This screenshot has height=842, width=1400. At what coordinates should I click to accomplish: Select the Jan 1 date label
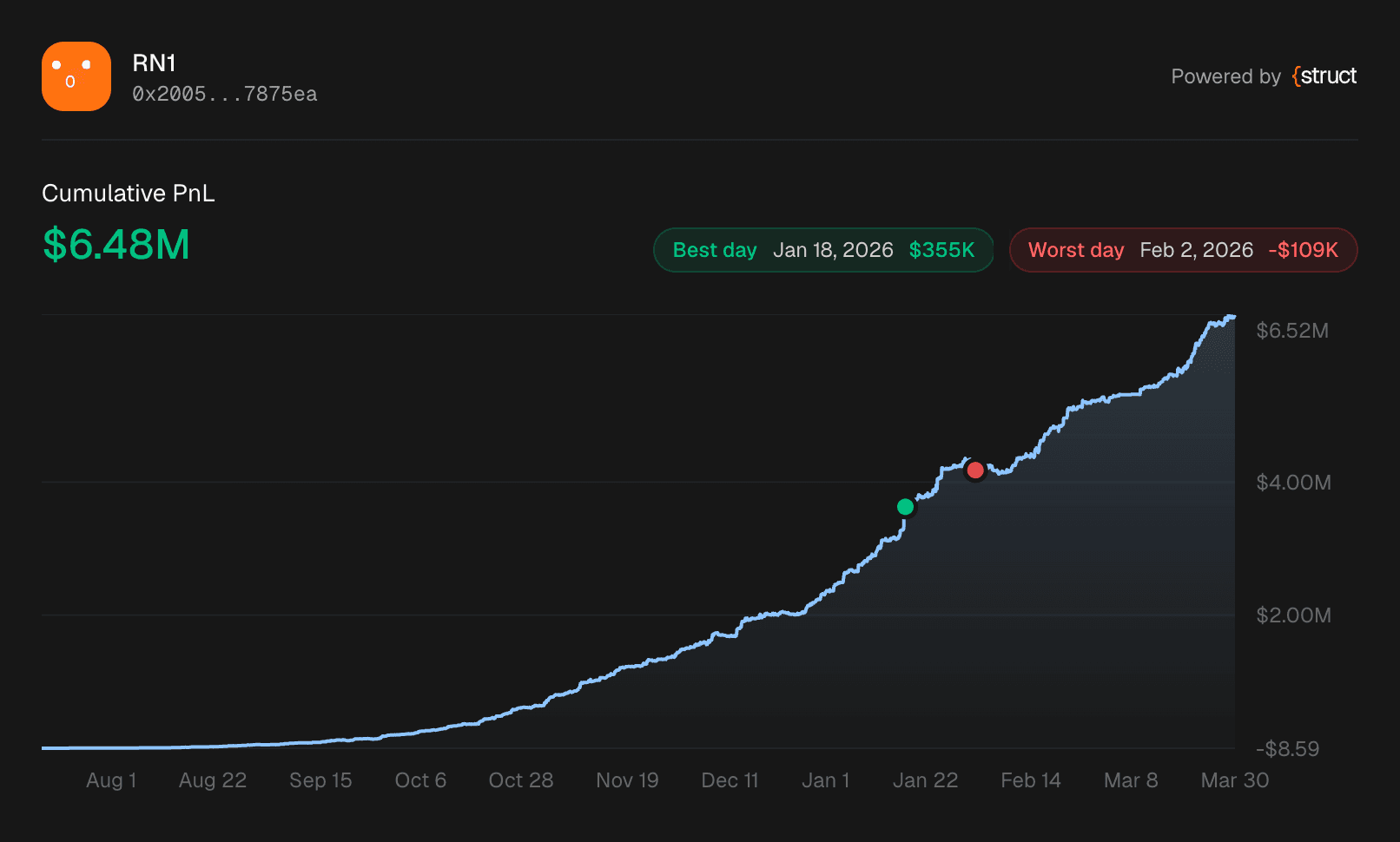(x=825, y=780)
